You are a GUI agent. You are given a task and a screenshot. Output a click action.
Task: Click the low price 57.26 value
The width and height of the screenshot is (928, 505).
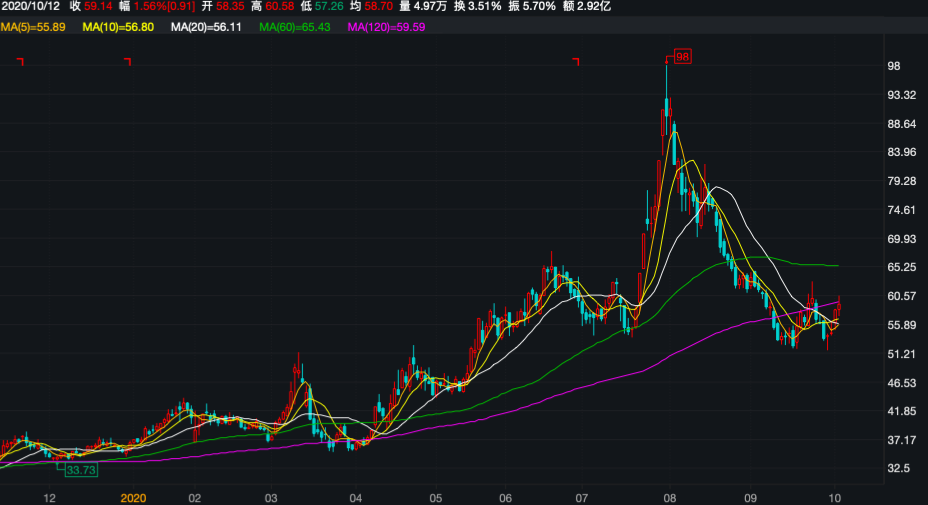(x=329, y=6)
